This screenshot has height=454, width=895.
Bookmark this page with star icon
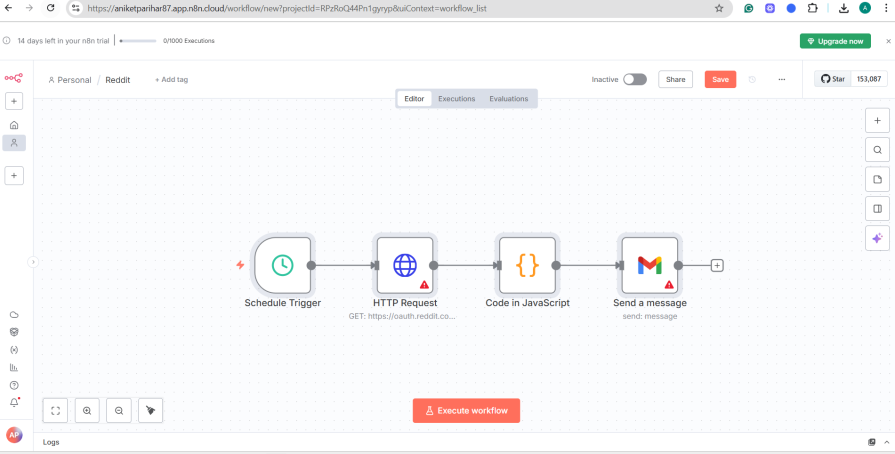[719, 9]
